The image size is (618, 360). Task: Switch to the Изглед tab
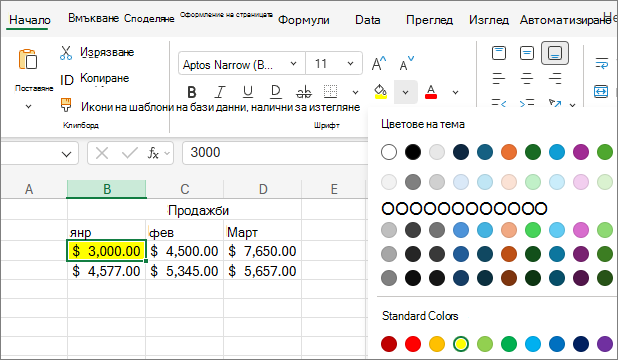coord(489,20)
